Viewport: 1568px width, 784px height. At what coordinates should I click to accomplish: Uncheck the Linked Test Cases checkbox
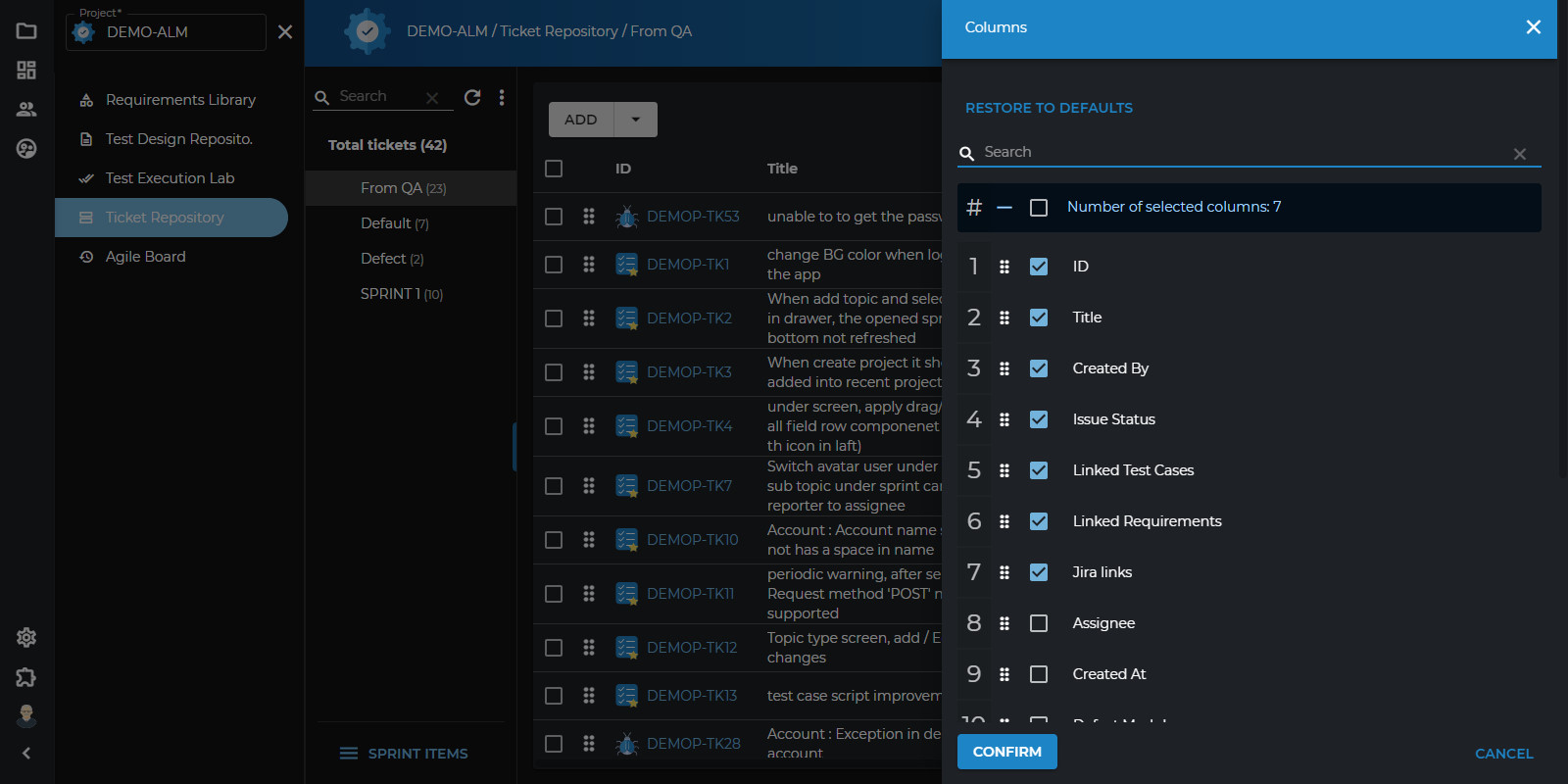pyautogui.click(x=1039, y=470)
